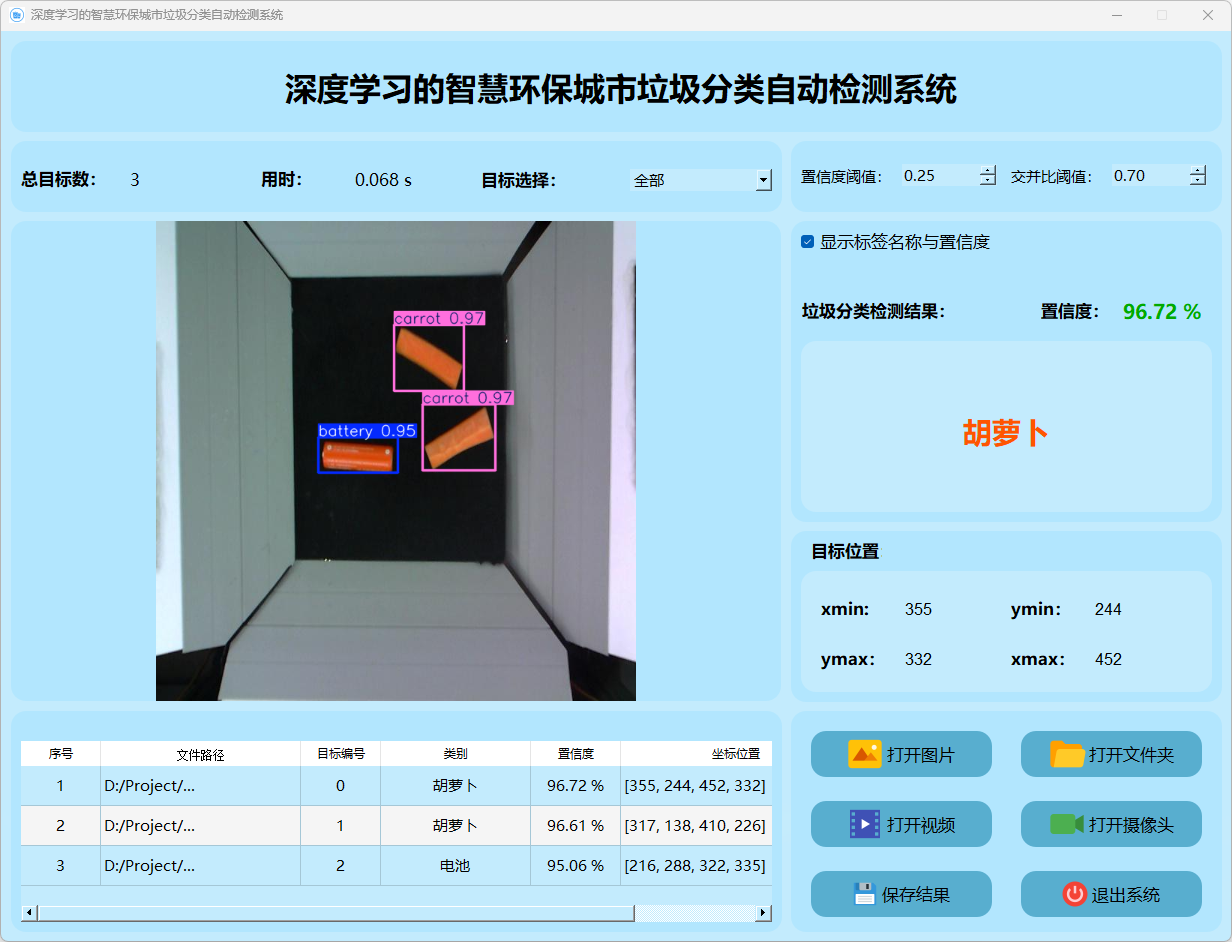Viewport: 1232px width, 942px height.
Task: Select the 坐标位置 column header
Action: pos(696,754)
